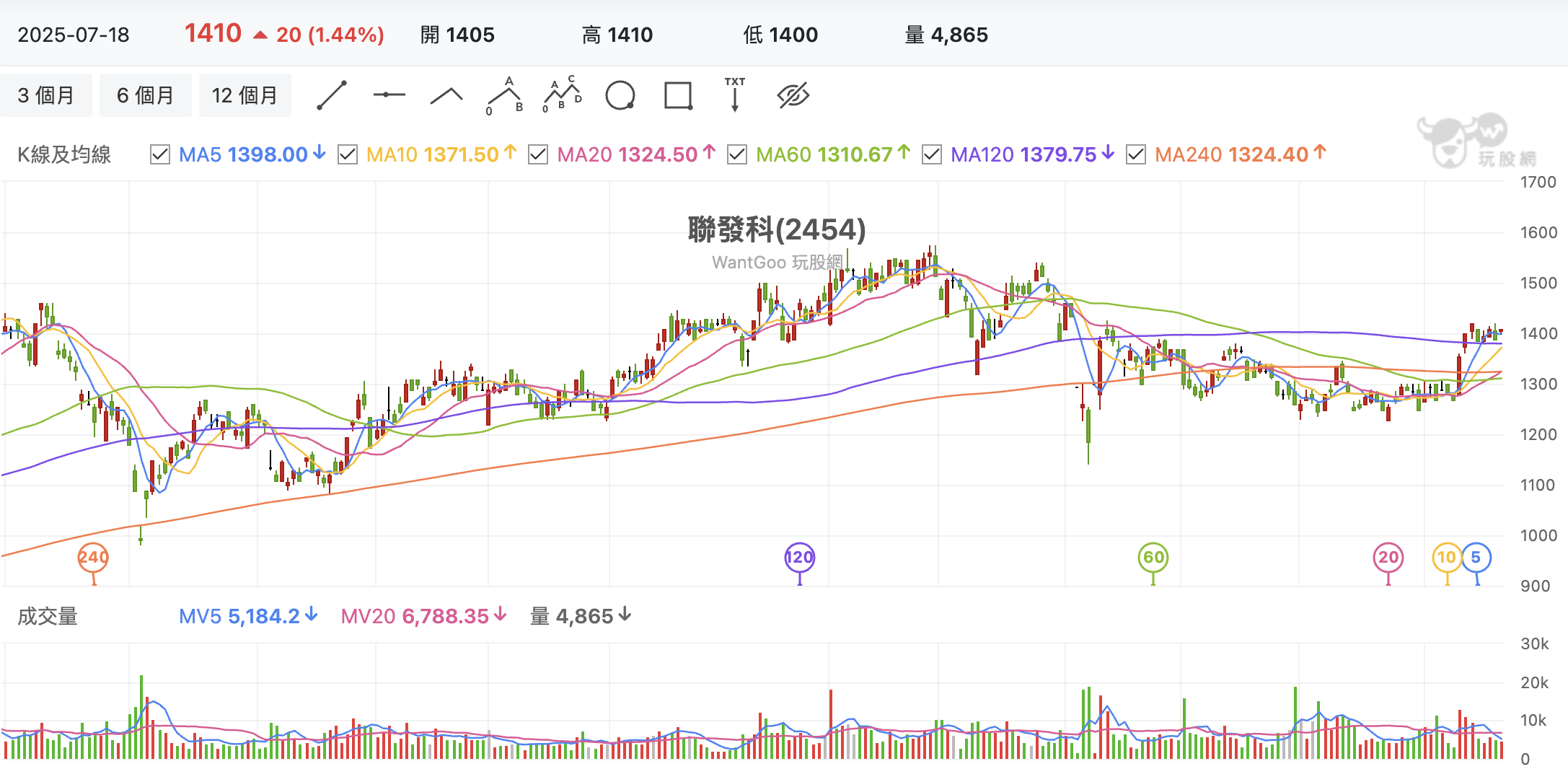Click the 30k volume axis label

coord(1535,643)
